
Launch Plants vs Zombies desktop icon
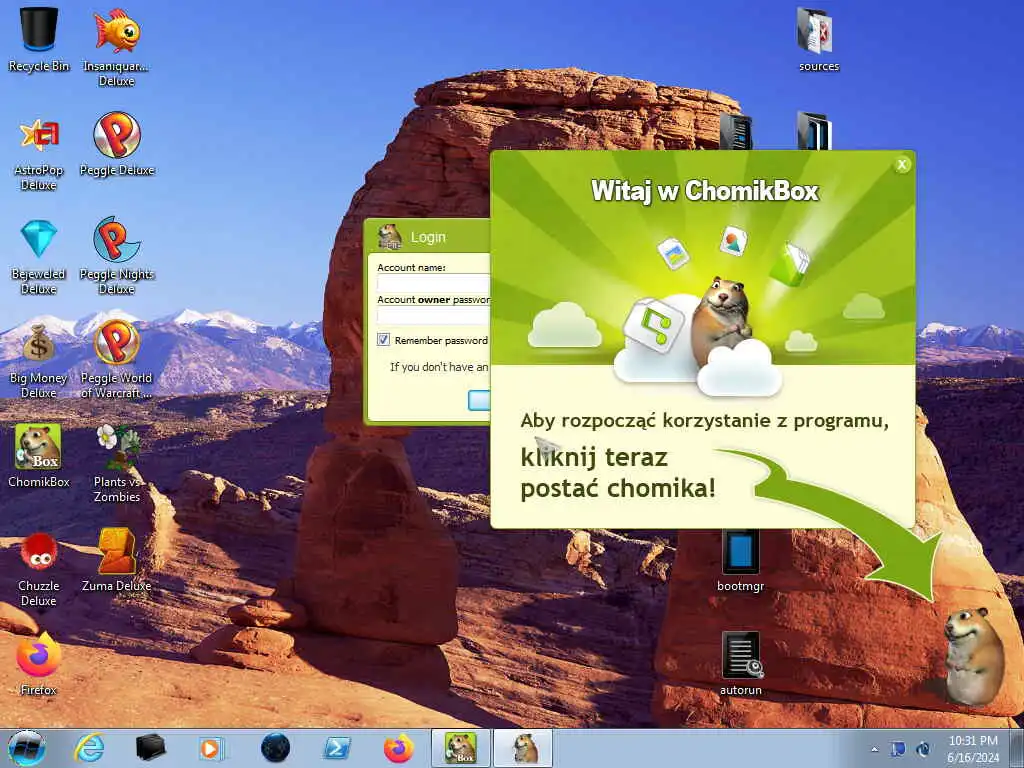[116, 462]
